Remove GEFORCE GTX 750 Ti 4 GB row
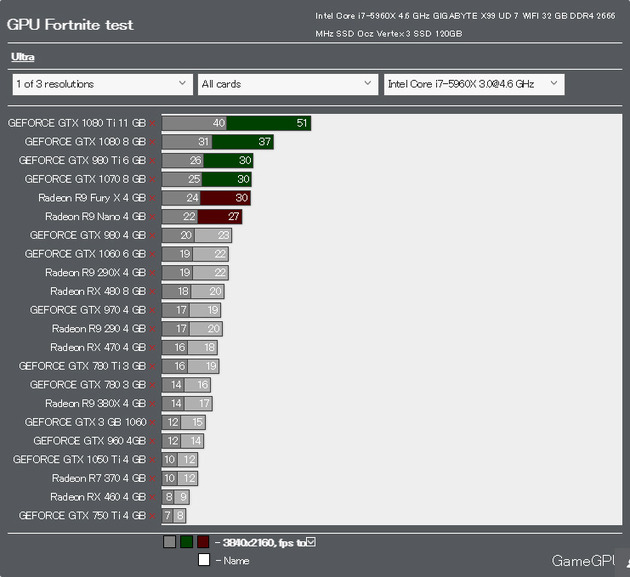Viewport: 630px width, 577px height. [x=153, y=516]
